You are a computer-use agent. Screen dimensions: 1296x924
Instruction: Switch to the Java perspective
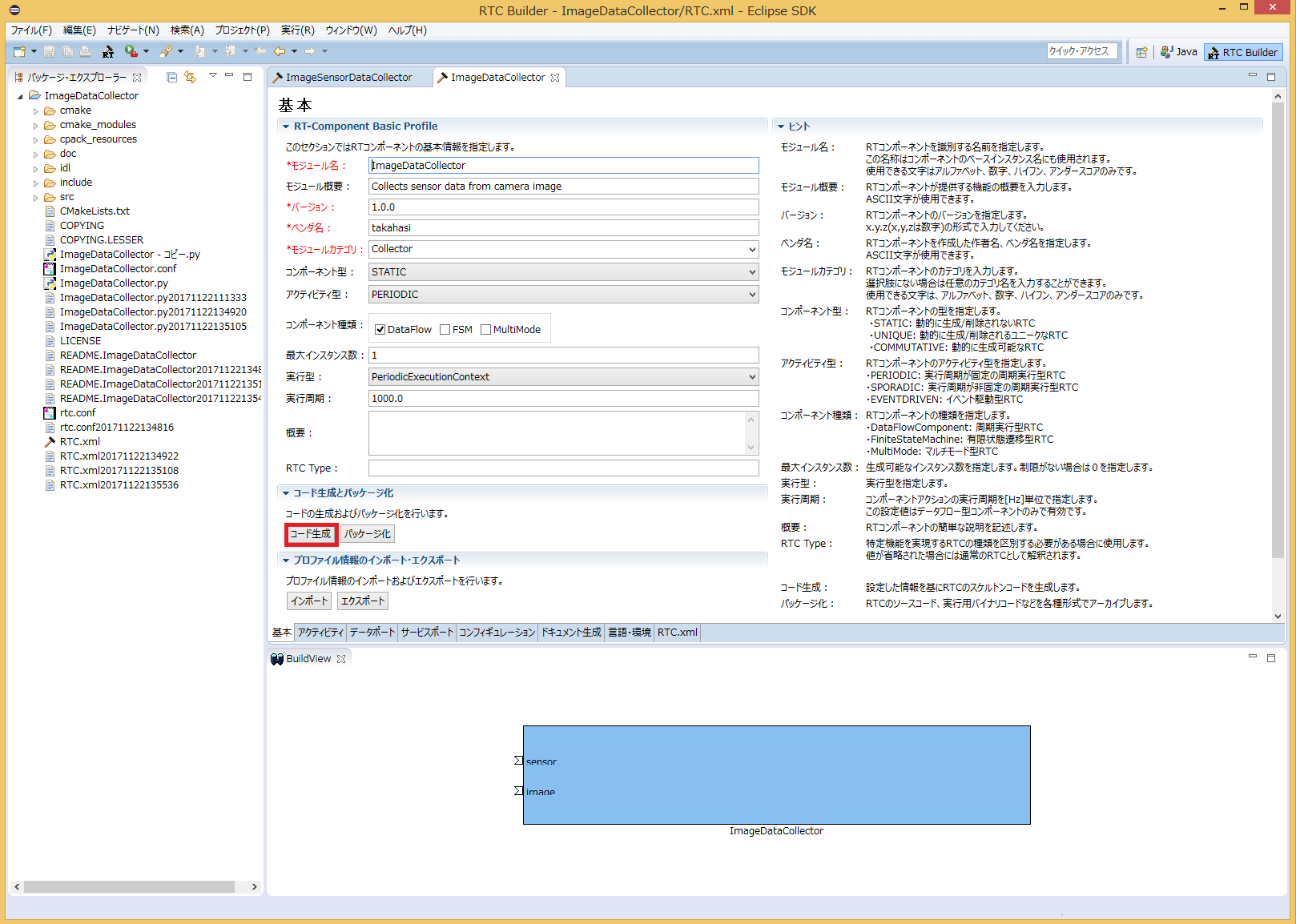(x=1179, y=52)
